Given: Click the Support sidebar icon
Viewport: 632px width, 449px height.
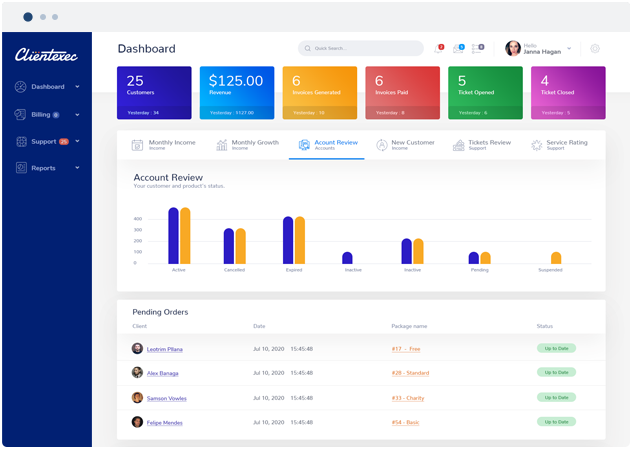Looking at the screenshot, I should pos(21,141).
